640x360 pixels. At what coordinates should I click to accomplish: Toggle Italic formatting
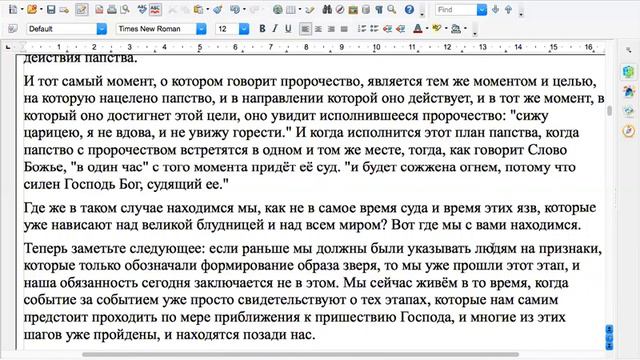[275, 29]
